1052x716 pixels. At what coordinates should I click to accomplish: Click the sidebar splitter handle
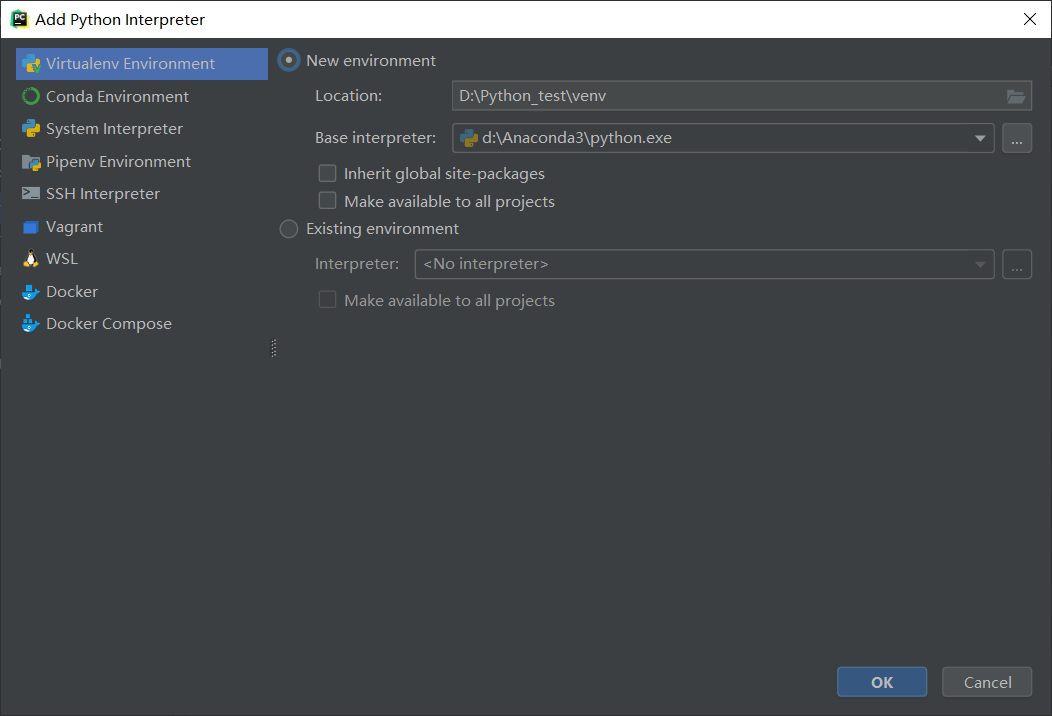point(273,348)
